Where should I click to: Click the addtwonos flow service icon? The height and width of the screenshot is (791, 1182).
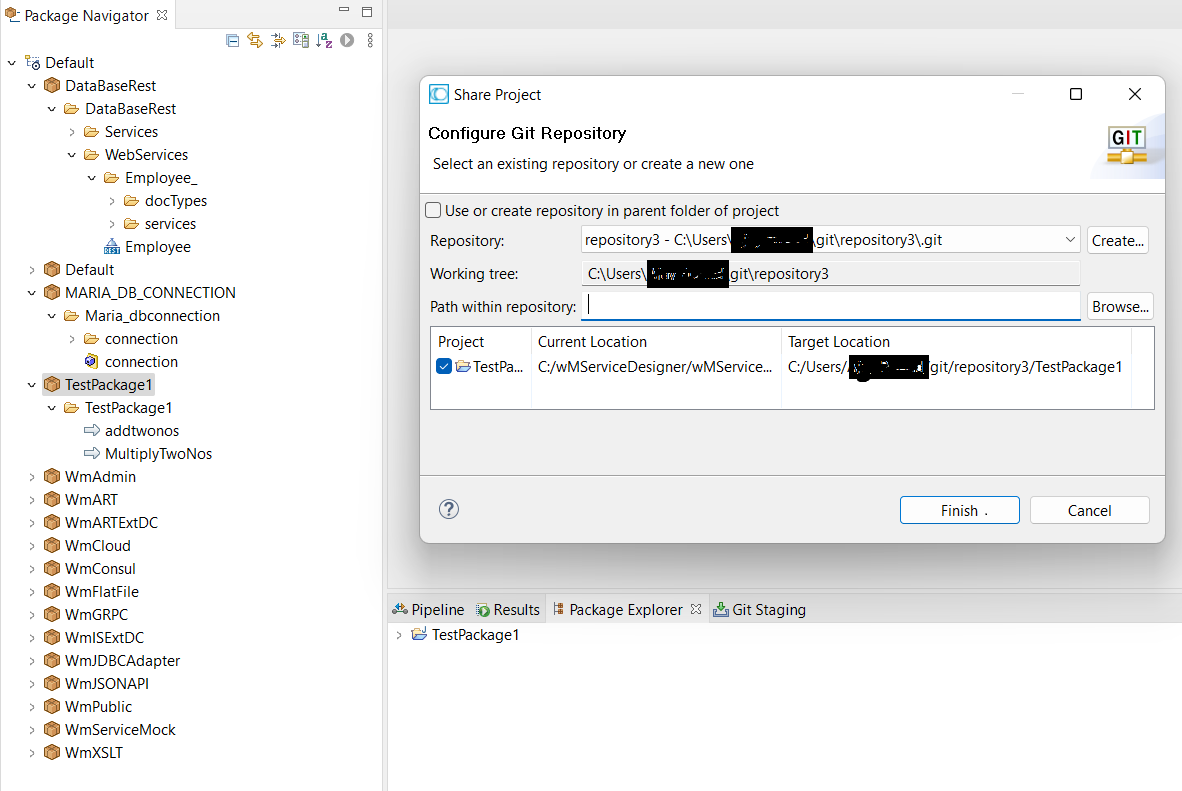pyautogui.click(x=92, y=430)
